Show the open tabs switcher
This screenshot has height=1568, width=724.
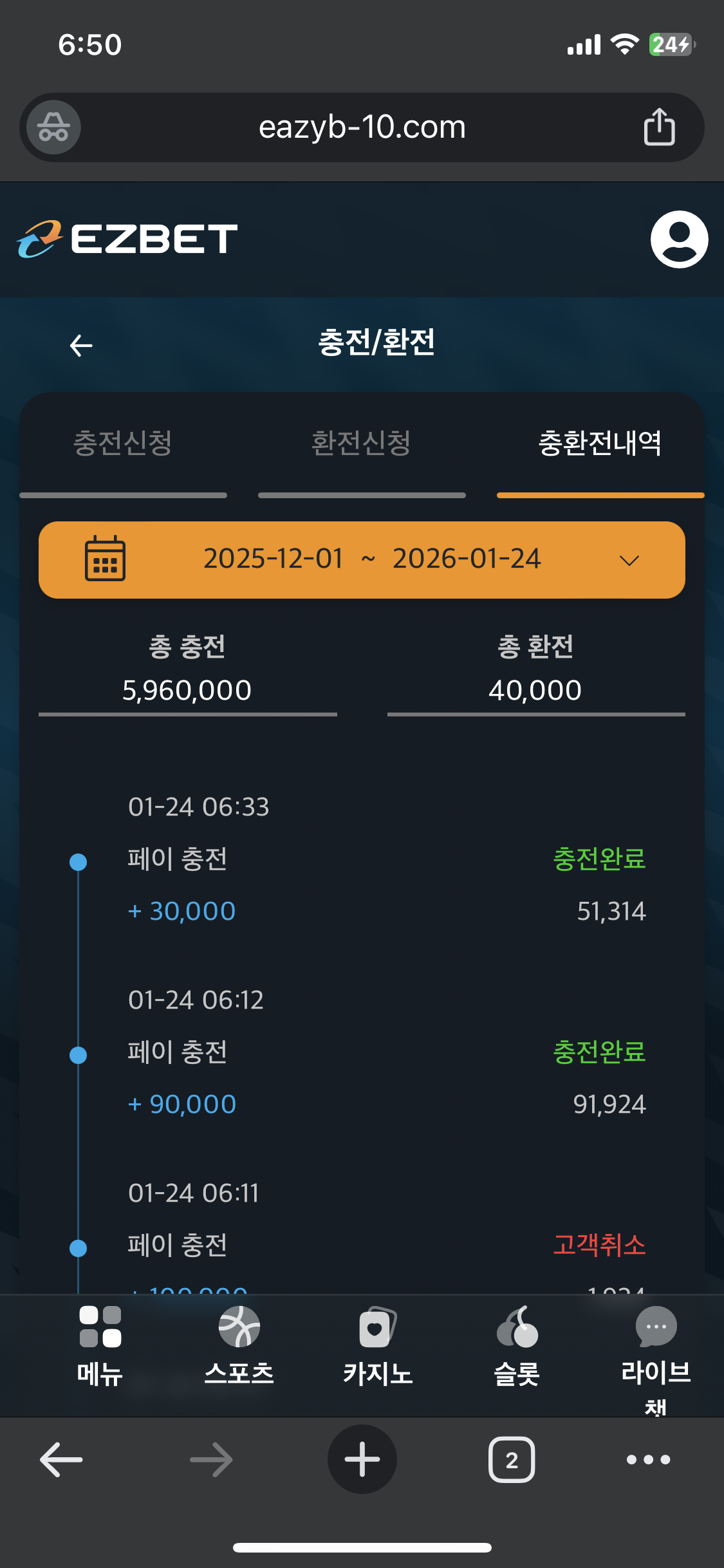512,1459
